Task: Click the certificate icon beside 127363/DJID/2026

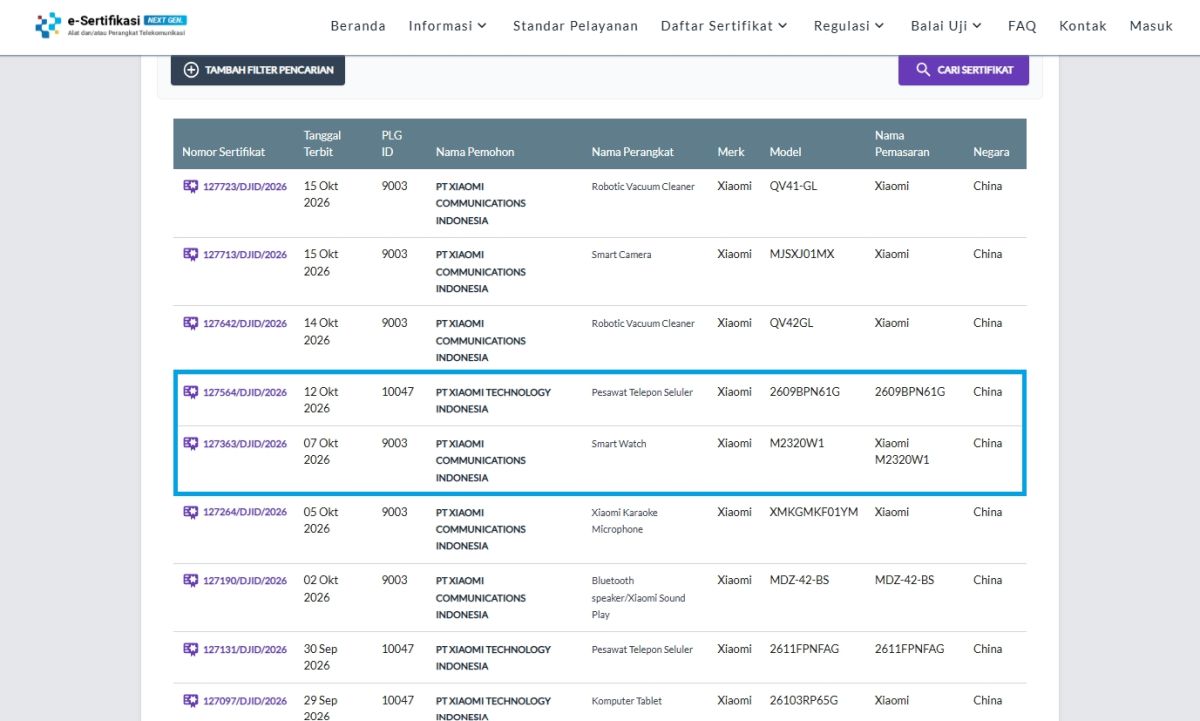Action: coord(191,443)
